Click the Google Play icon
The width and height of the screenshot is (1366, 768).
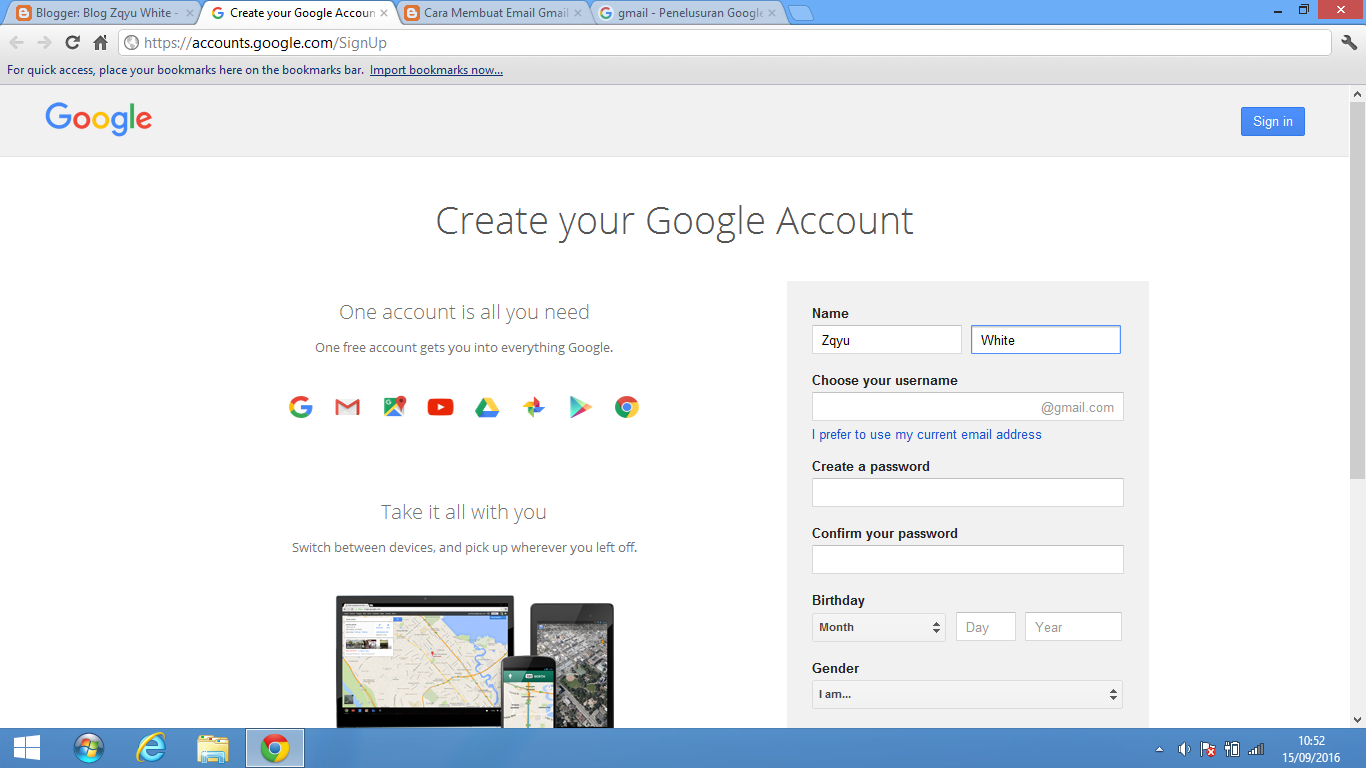tap(581, 407)
